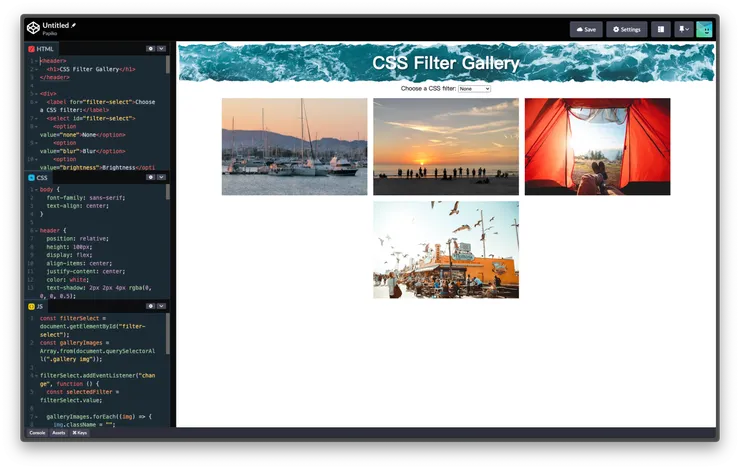Image resolution: width=740 pixels, height=469 pixels.
Task: Show the Keys shortcuts
Action: [79, 433]
